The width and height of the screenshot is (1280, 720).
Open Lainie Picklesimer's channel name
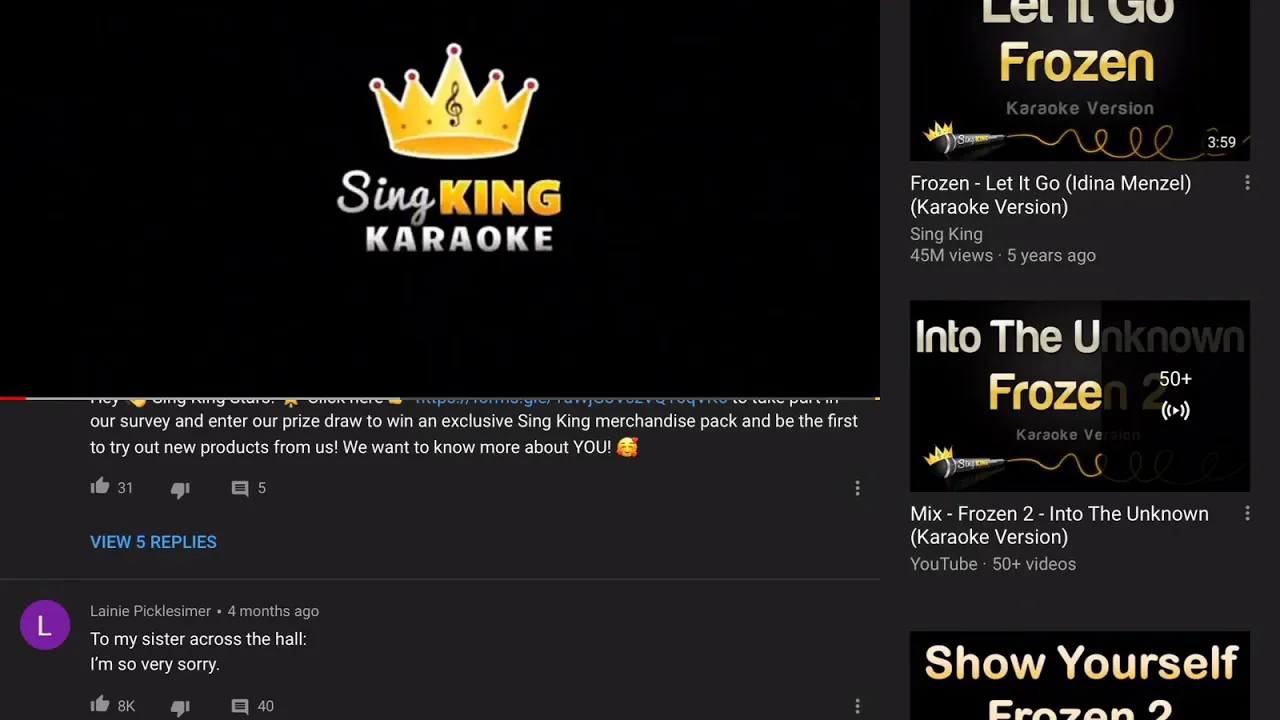(150, 611)
